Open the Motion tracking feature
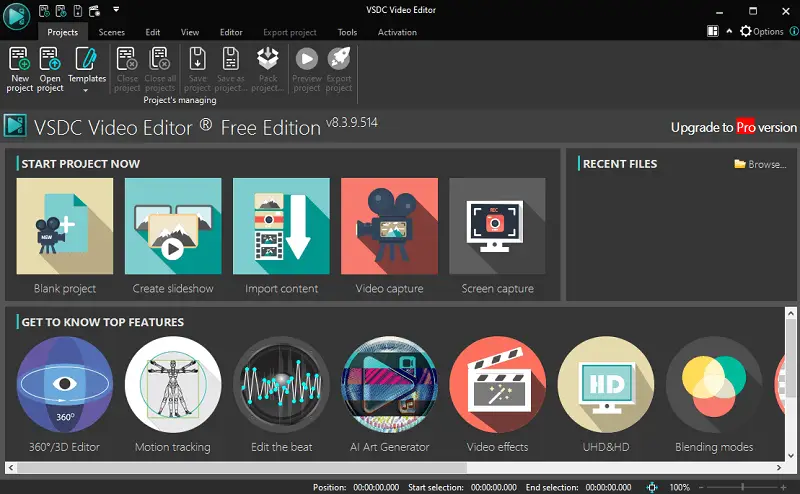The width and height of the screenshot is (800, 494). 173,384
